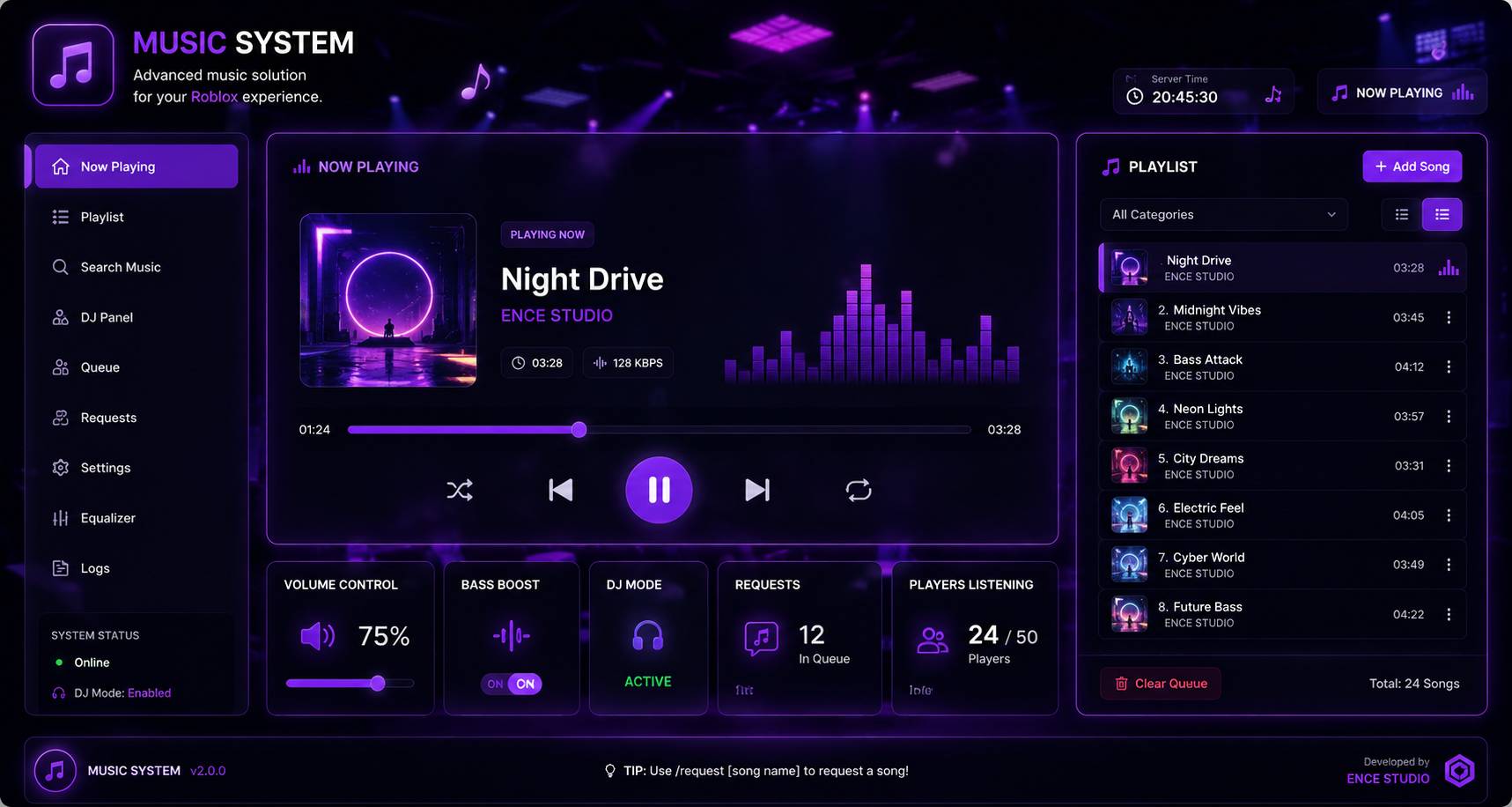This screenshot has height=807, width=1512.
Task: Open options for Midnight Vibes song
Action: tap(1449, 317)
